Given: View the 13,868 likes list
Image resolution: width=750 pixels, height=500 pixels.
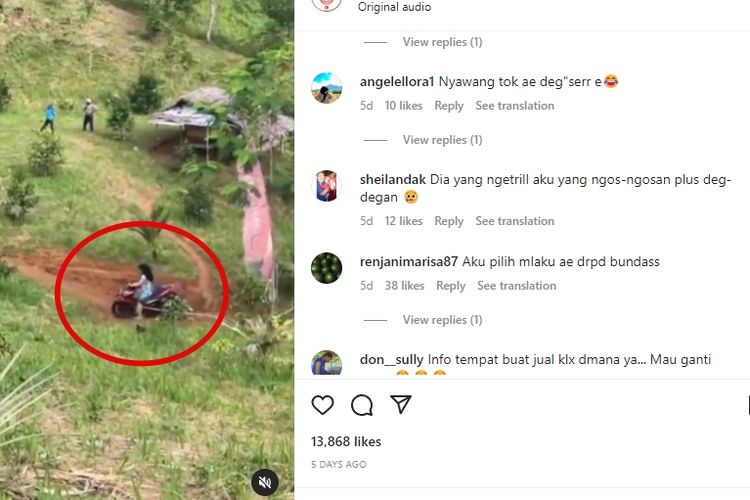Looking at the screenshot, I should click(x=346, y=441).
